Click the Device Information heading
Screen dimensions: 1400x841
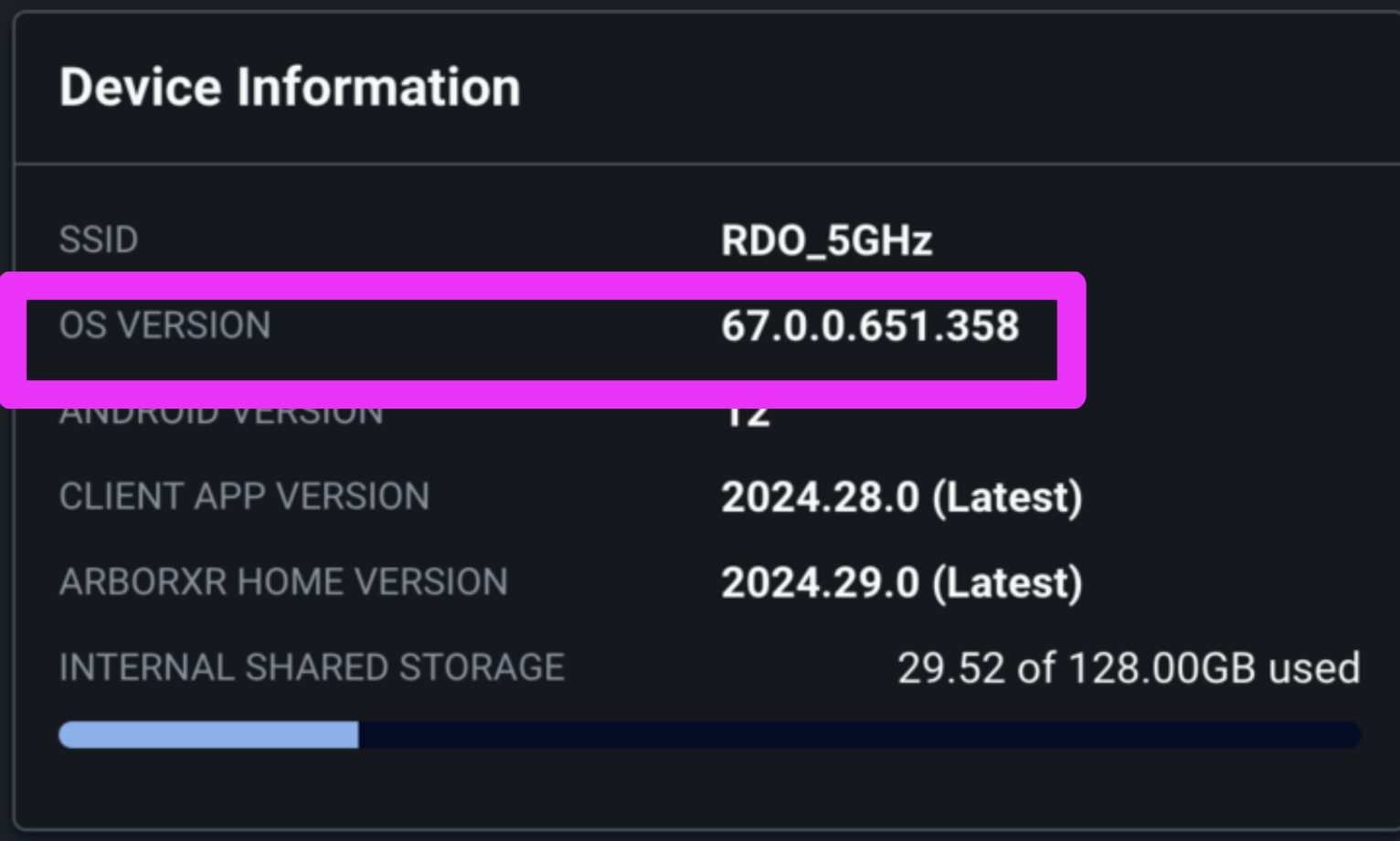point(290,88)
